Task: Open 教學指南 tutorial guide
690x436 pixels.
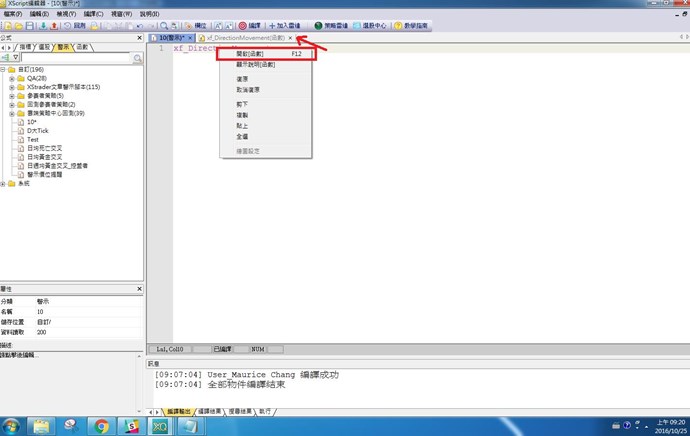Action: click(411, 26)
